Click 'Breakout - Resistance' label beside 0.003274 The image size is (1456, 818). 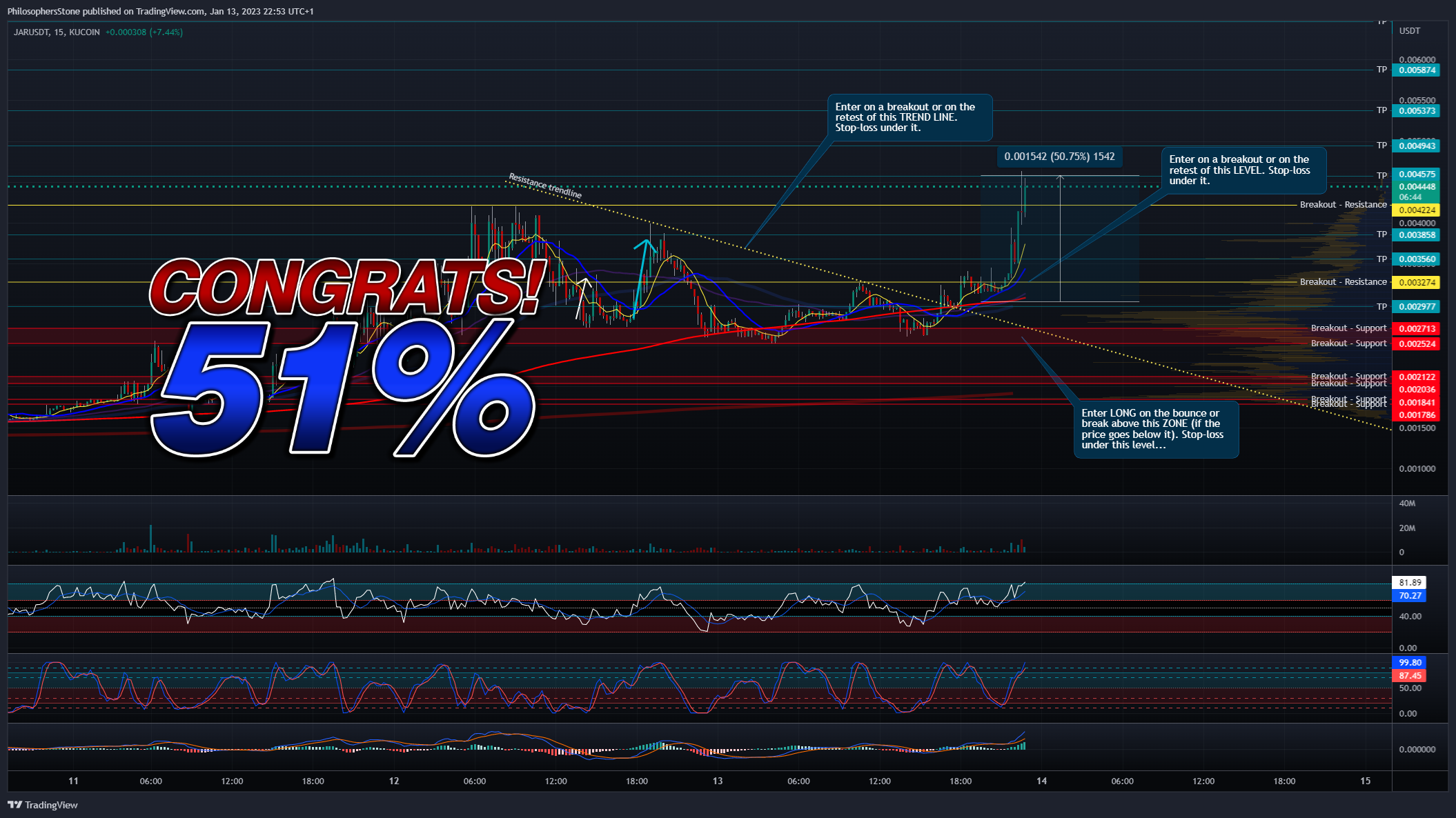pos(1343,282)
